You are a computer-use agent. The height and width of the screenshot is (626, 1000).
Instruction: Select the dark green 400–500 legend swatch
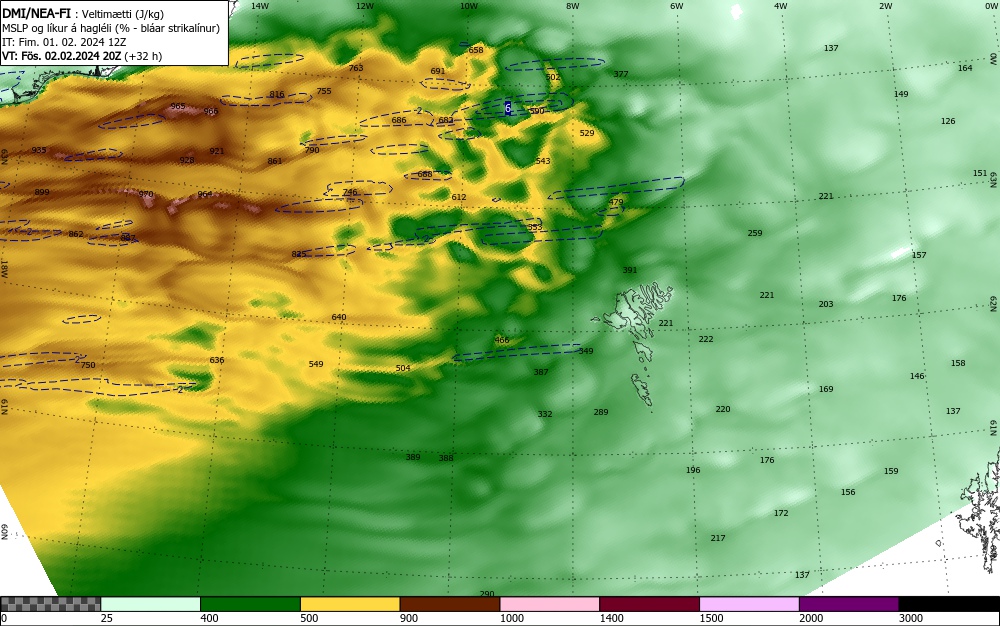(250, 604)
